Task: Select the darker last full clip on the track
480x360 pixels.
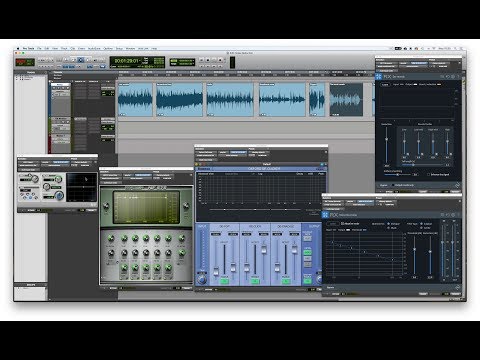Action: pos(346,100)
